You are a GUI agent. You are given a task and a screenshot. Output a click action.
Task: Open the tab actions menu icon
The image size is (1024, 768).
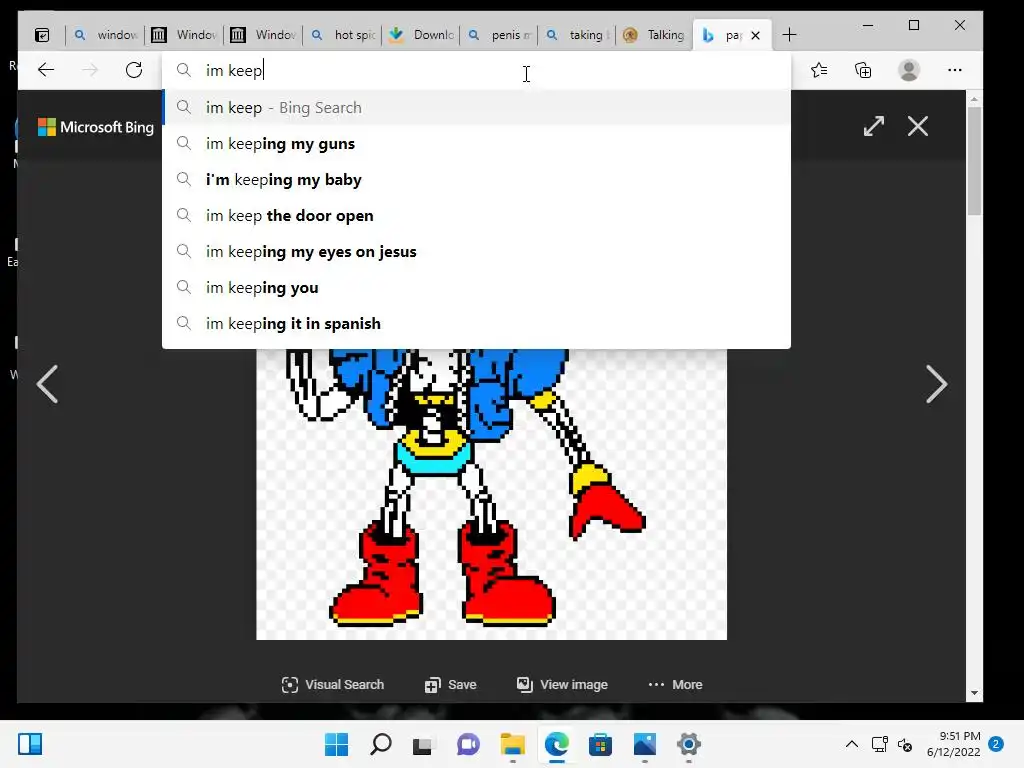[x=42, y=35]
